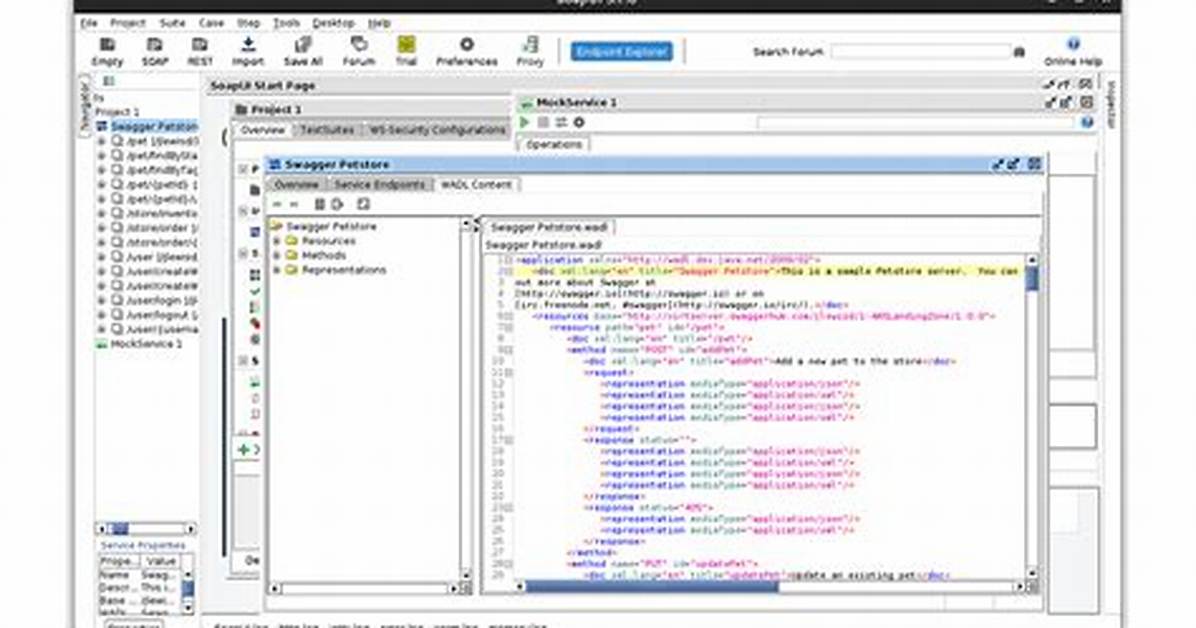This screenshot has height=628, width=1196.
Task: Click the Endpoint Explorer button
Action: (x=622, y=52)
